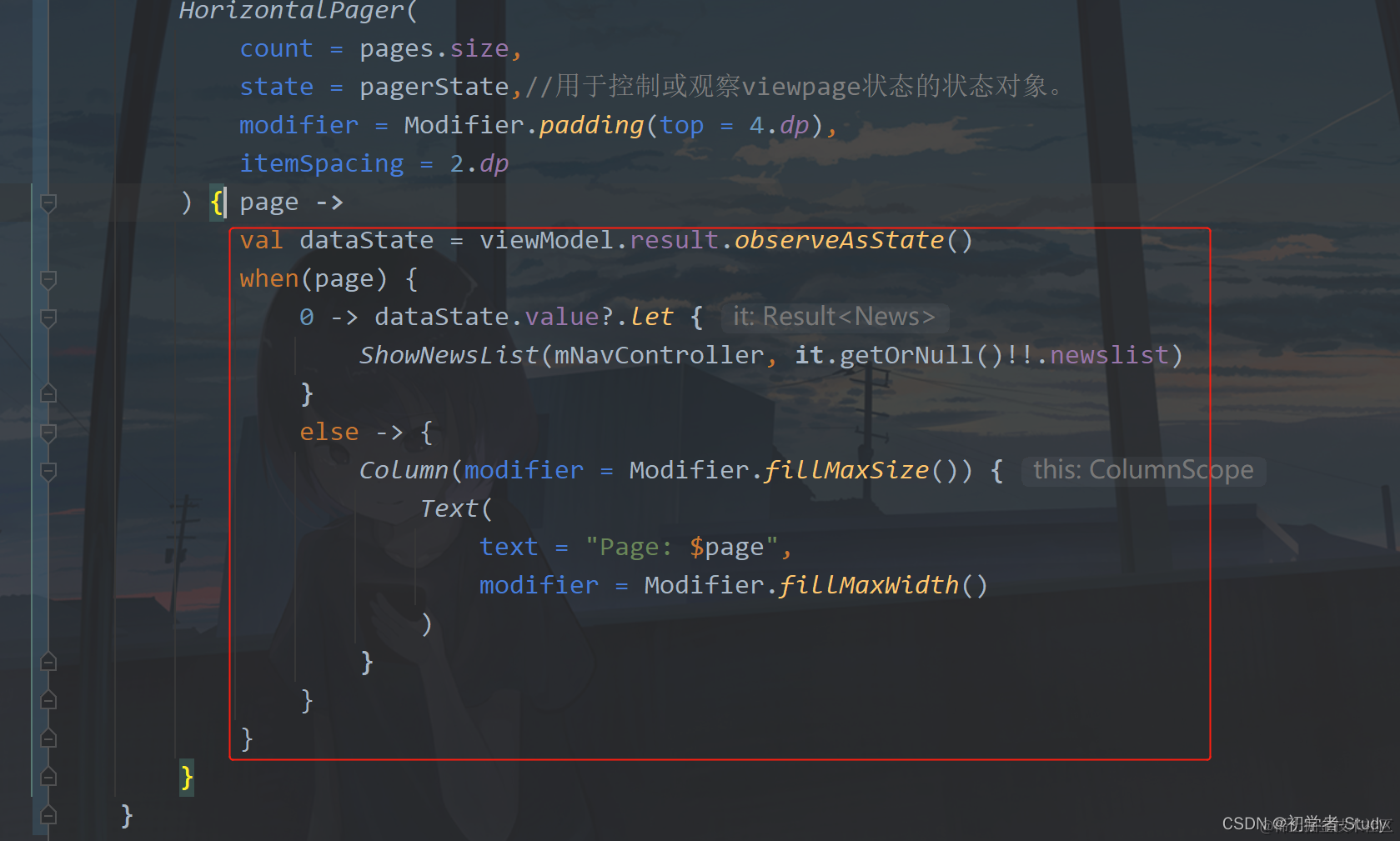Viewport: 1400px width, 841px height.
Task: Click the 'fillMaxWidth' modifier function
Action: 869,585
